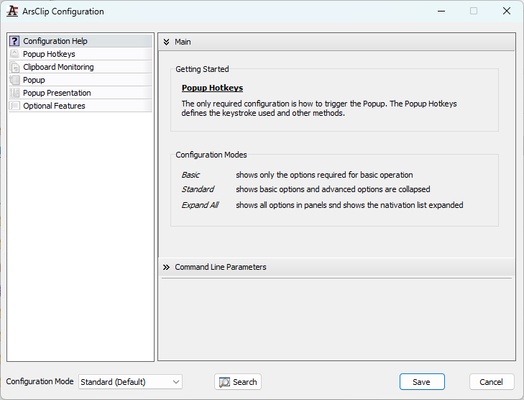Click the 'Basic' mode description label

coord(190,175)
